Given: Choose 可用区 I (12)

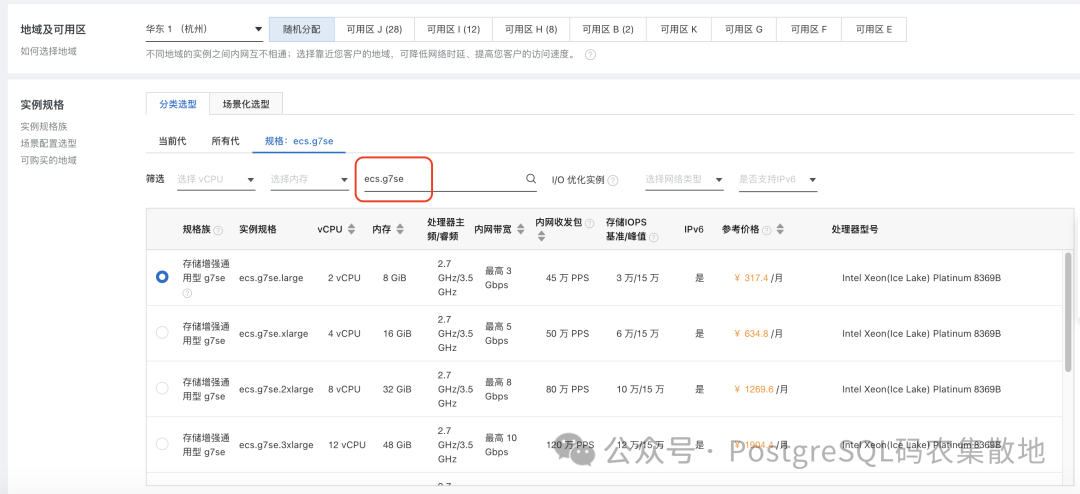Looking at the screenshot, I should [453, 30].
